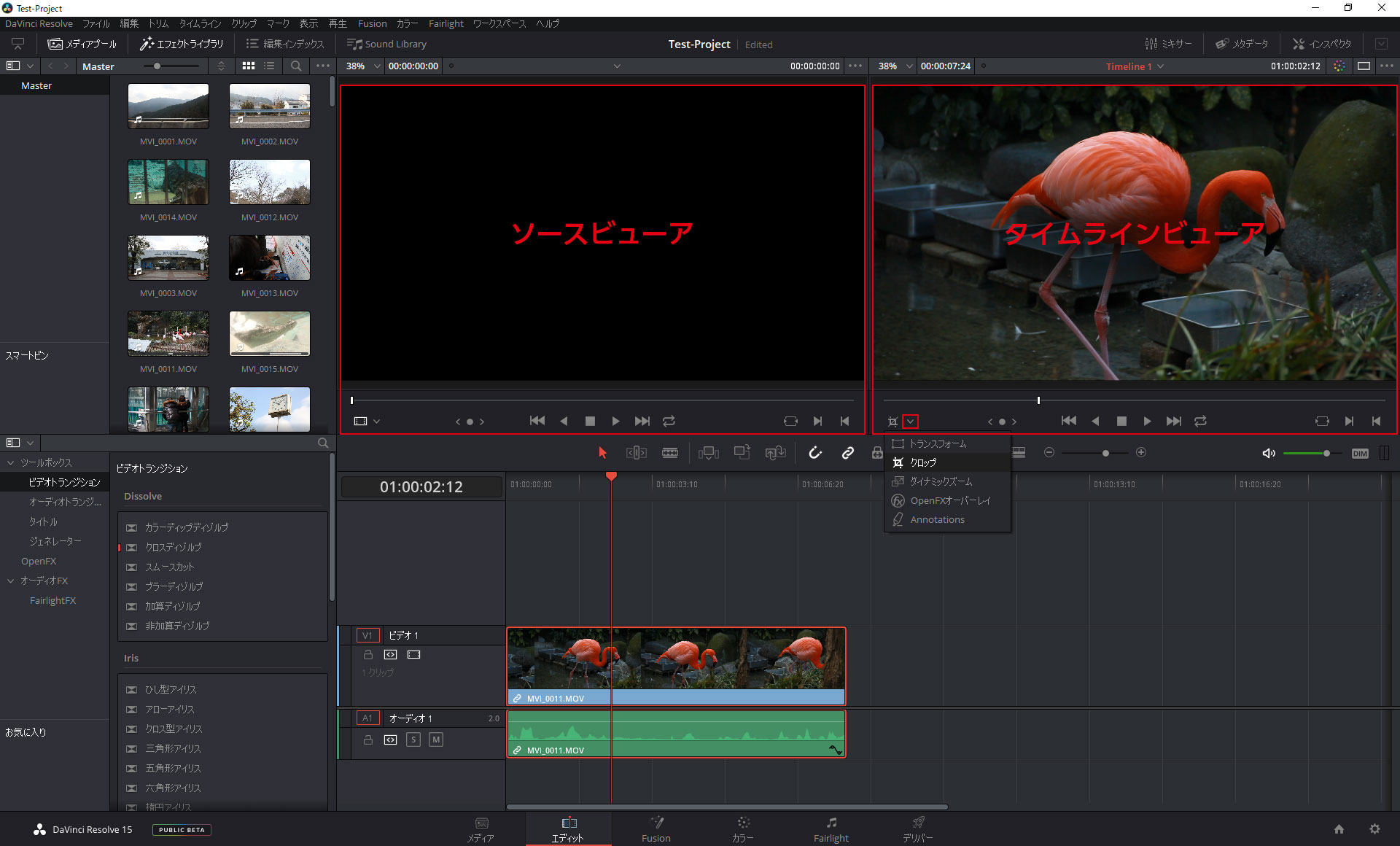Select the OpenFX overlay icon in menu
Image resolution: width=1400 pixels, height=846 pixels.
tap(898, 500)
